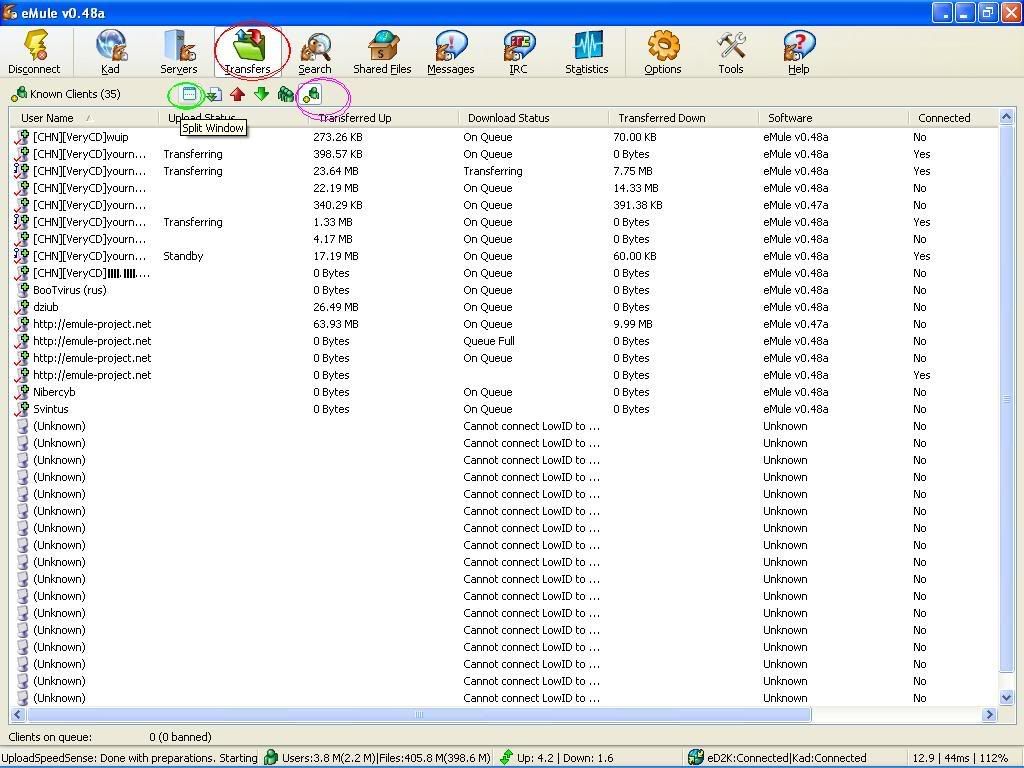Open the Messages window
Viewport: 1024px width, 768px height.
450,52
